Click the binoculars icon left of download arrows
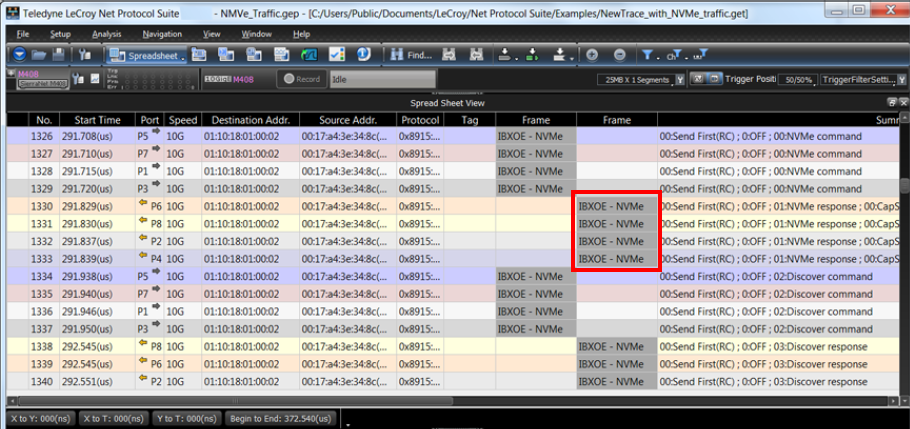 point(476,55)
